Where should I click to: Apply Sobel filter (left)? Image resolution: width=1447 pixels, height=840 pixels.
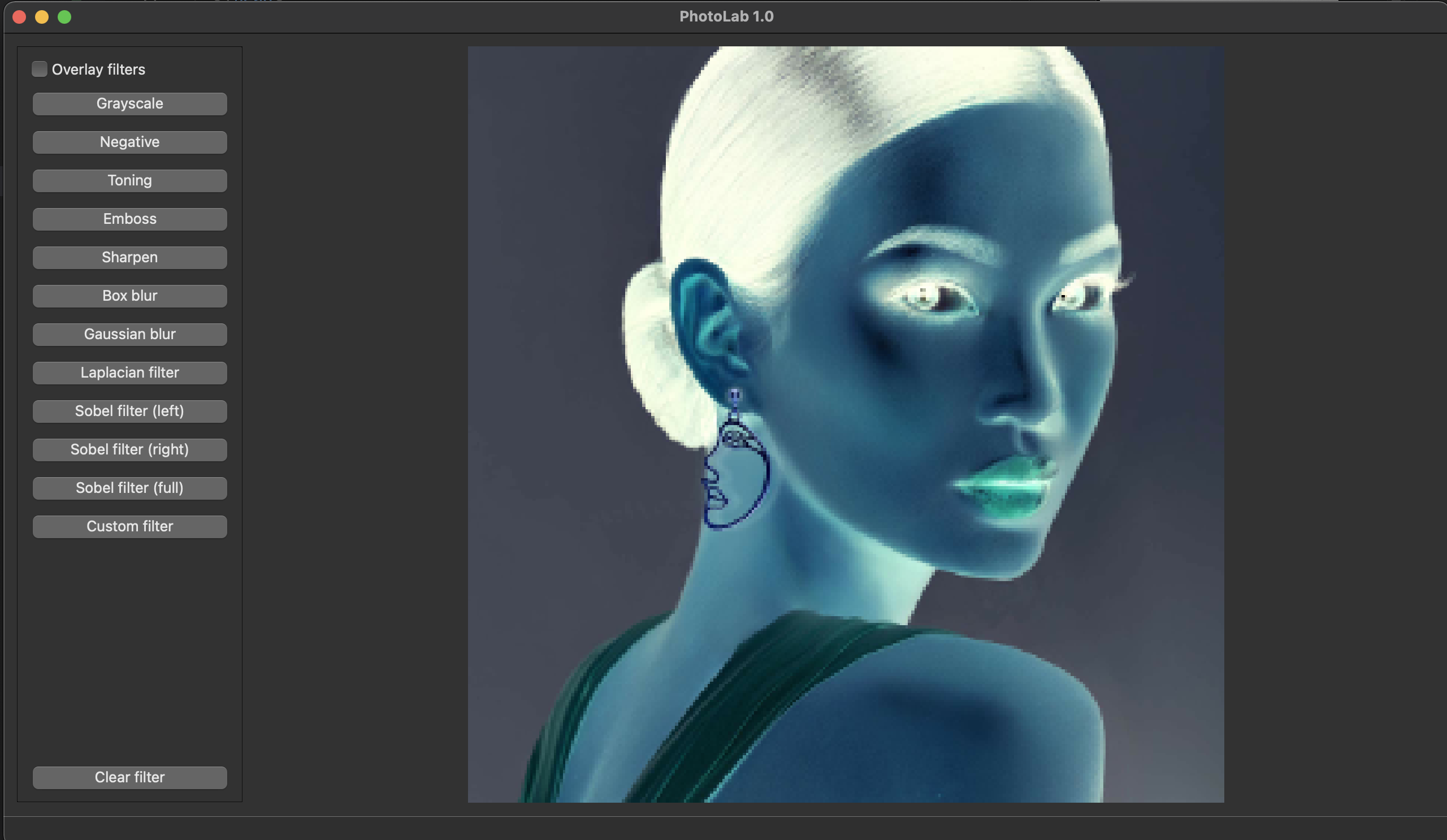(x=130, y=412)
